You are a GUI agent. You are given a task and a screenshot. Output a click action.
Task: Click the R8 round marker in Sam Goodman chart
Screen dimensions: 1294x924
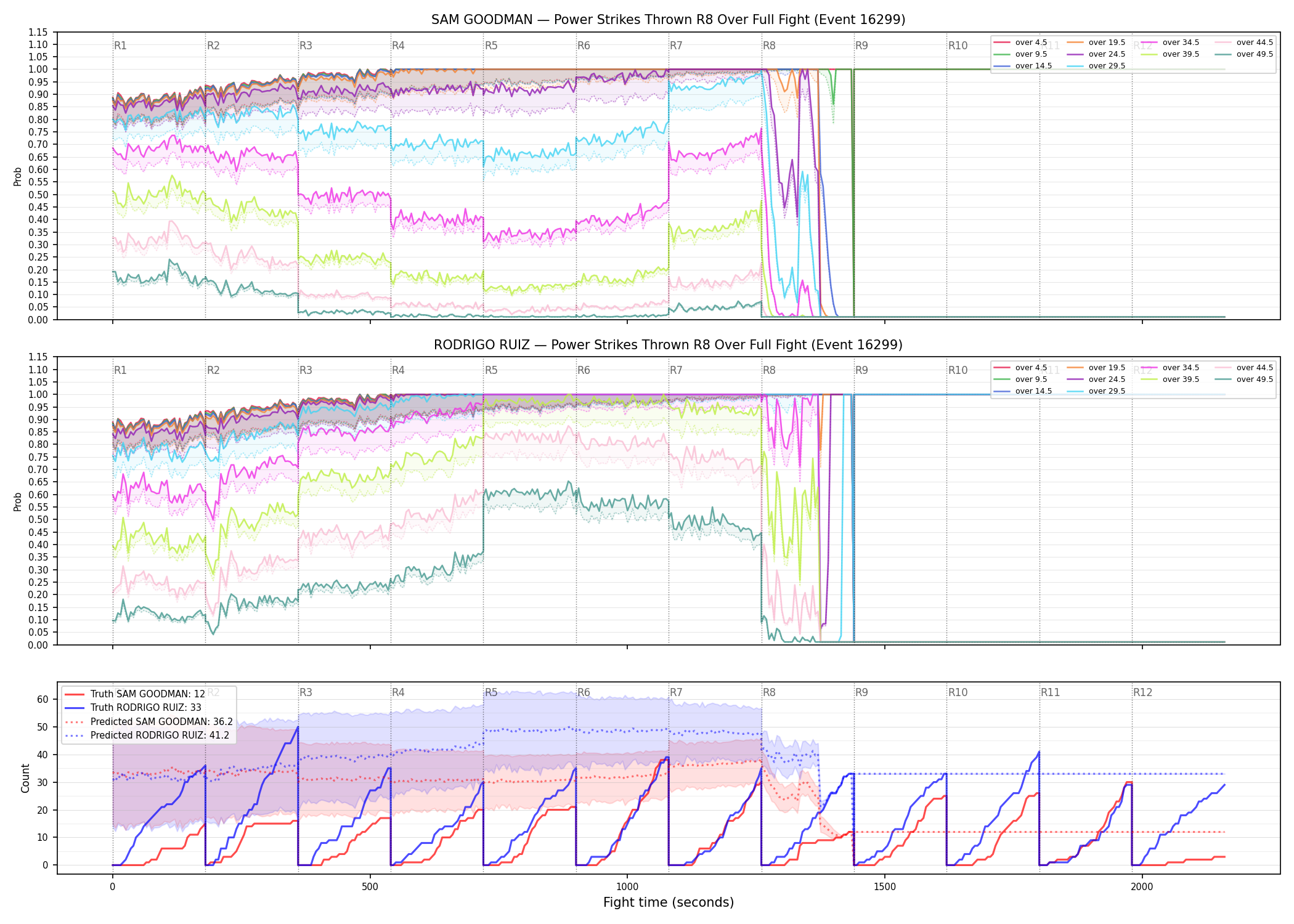tap(769, 46)
